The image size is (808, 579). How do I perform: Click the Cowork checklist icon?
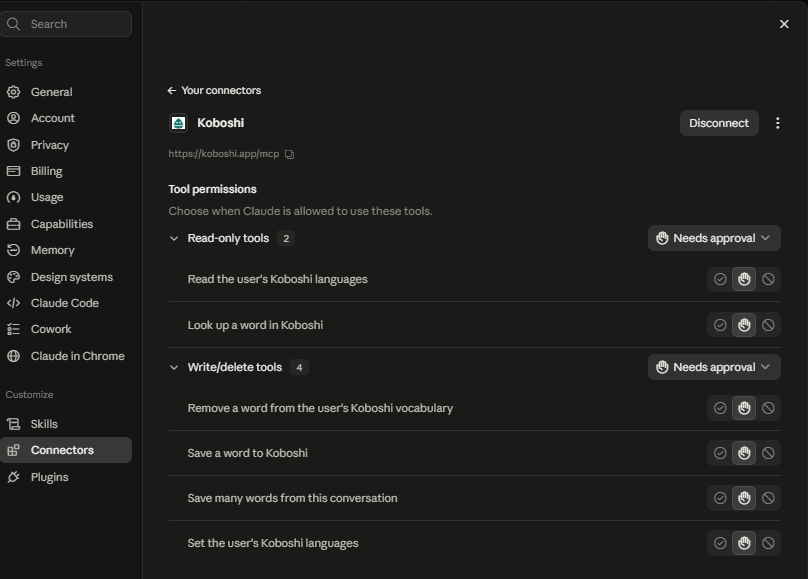coord(13,329)
